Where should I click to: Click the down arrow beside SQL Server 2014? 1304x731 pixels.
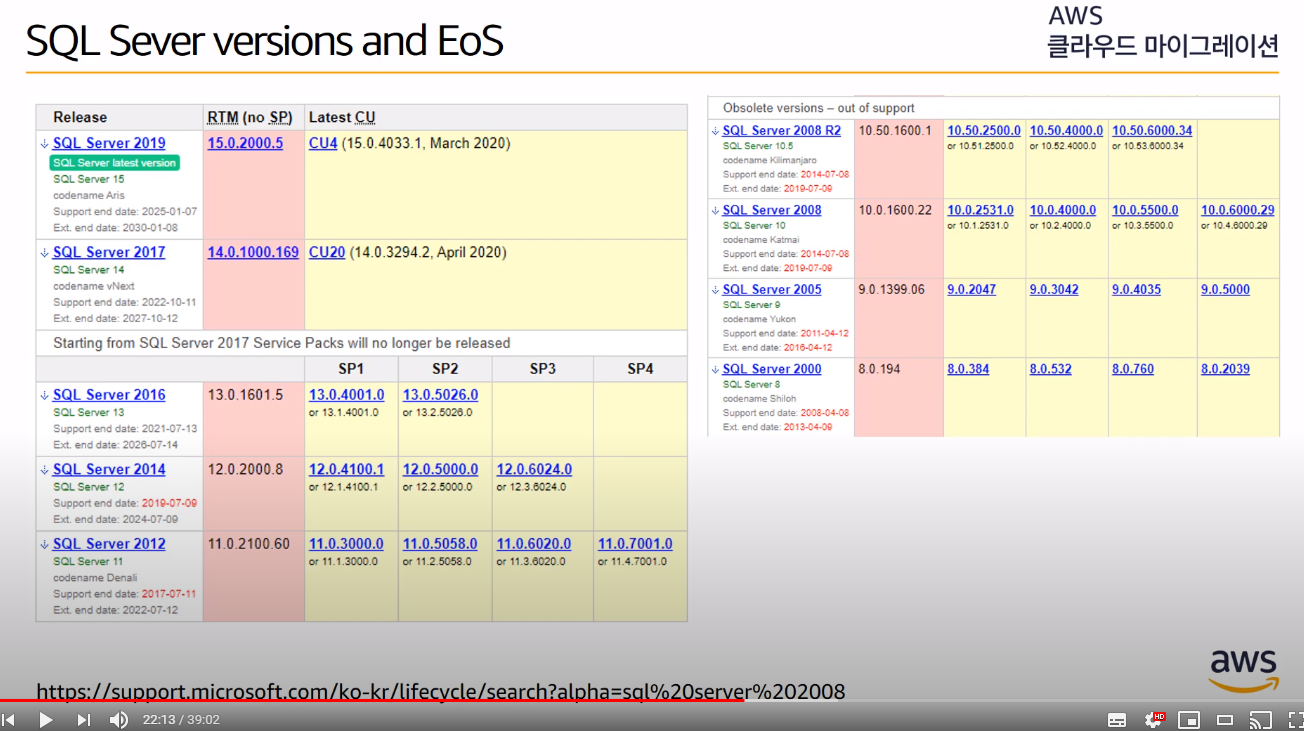[45, 470]
